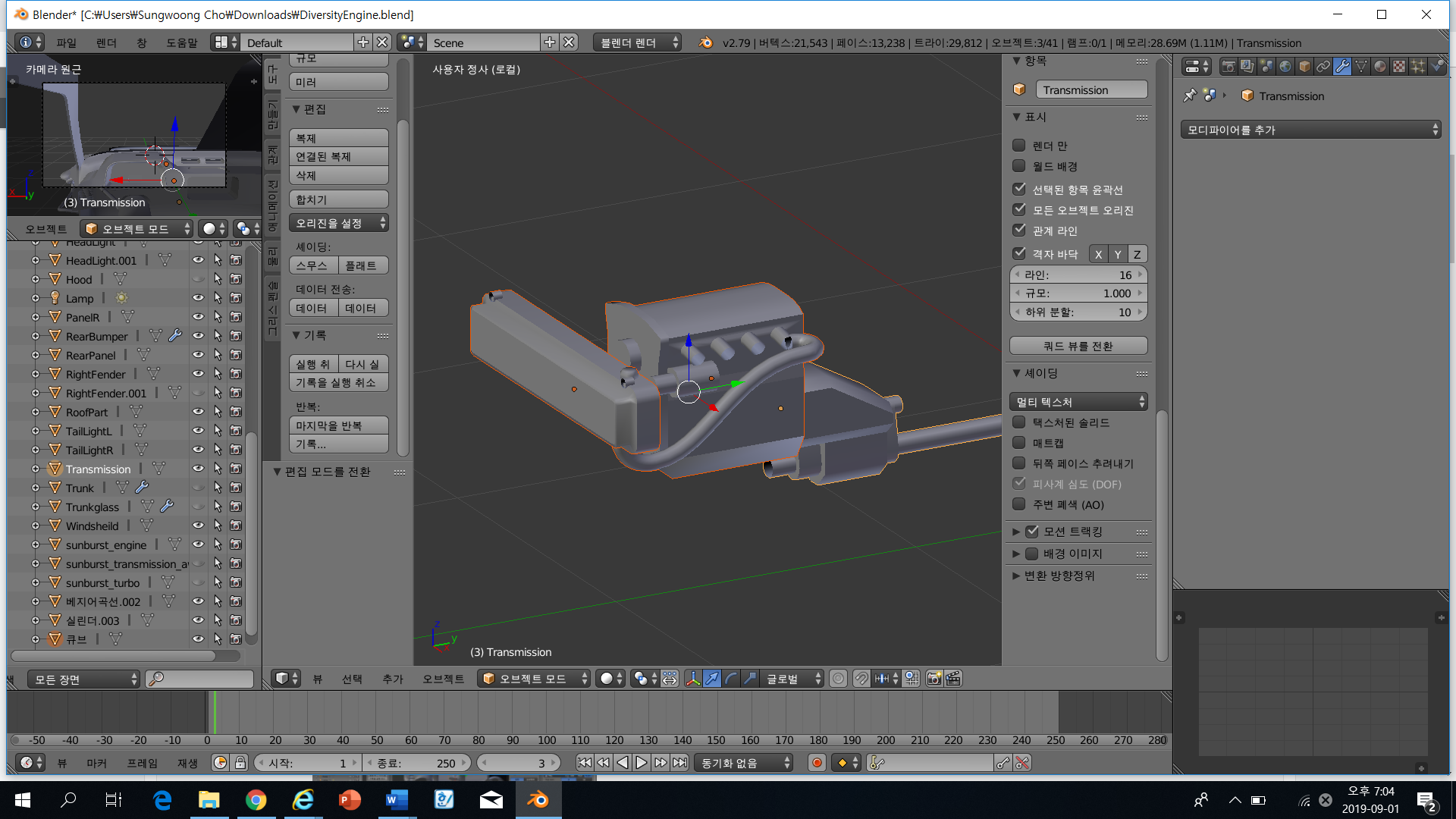Image resolution: width=1456 pixels, height=819 pixels.
Task: Click the 쿼드 뷰를 전환 button
Action: (x=1078, y=346)
